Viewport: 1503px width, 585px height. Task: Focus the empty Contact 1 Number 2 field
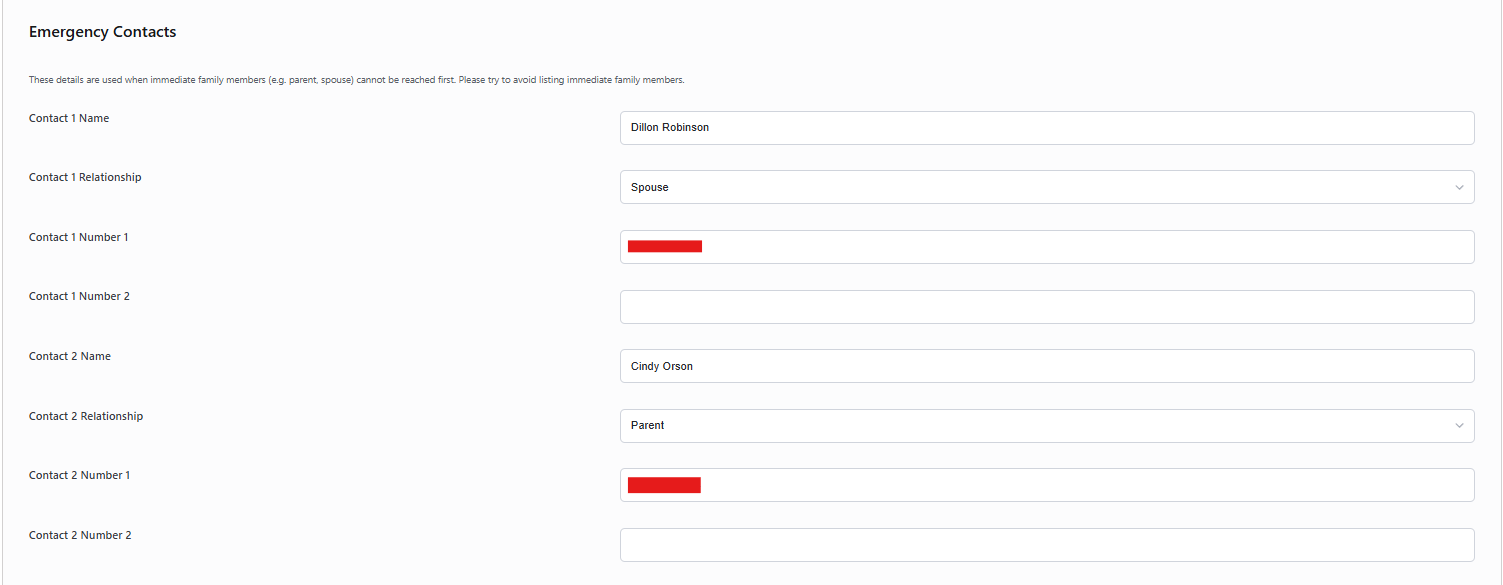[1047, 307]
